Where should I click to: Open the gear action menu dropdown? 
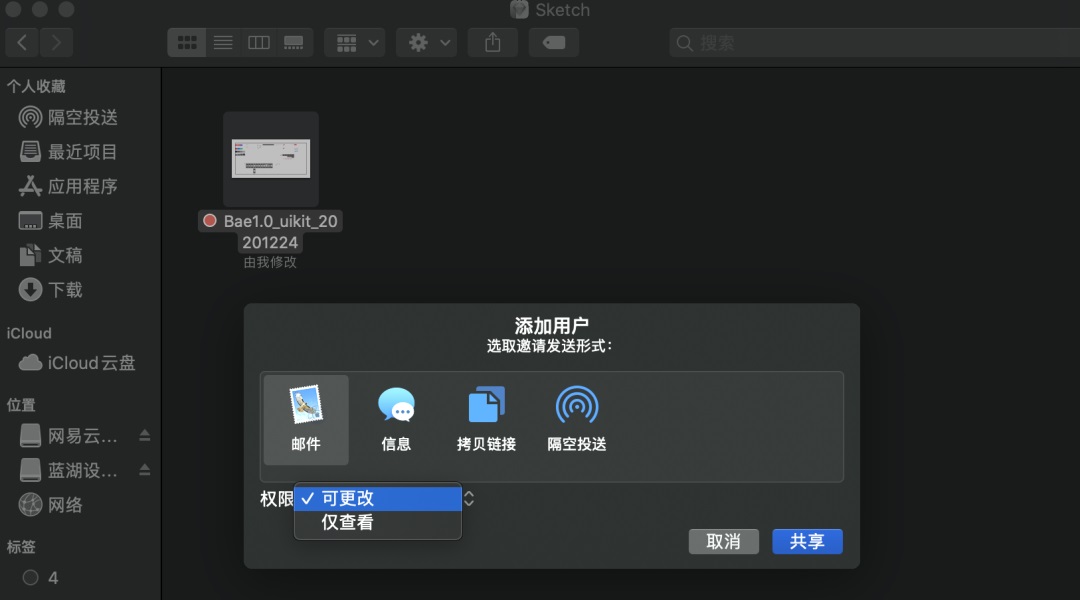[x=426, y=43]
